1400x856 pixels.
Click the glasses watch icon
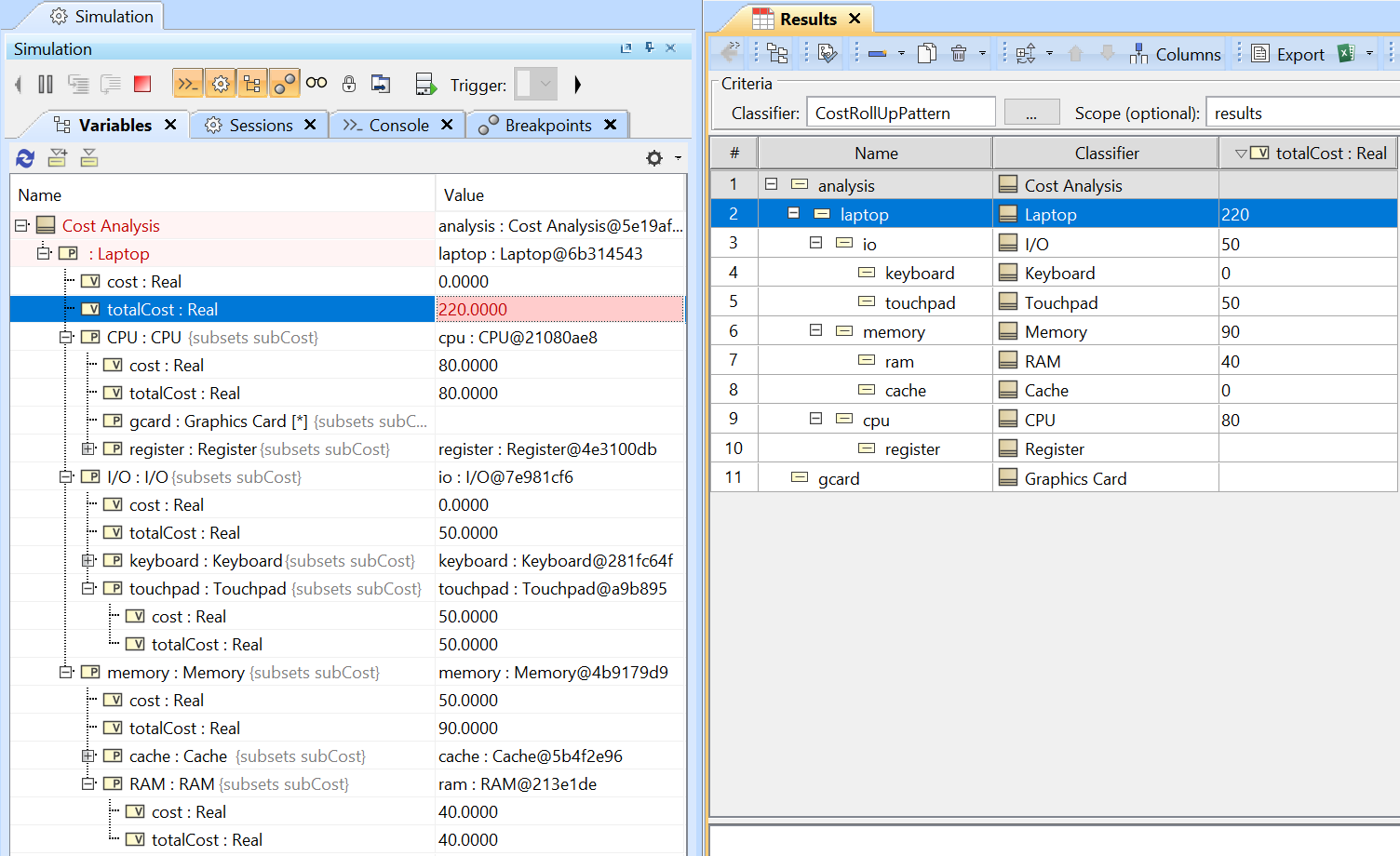tap(316, 84)
